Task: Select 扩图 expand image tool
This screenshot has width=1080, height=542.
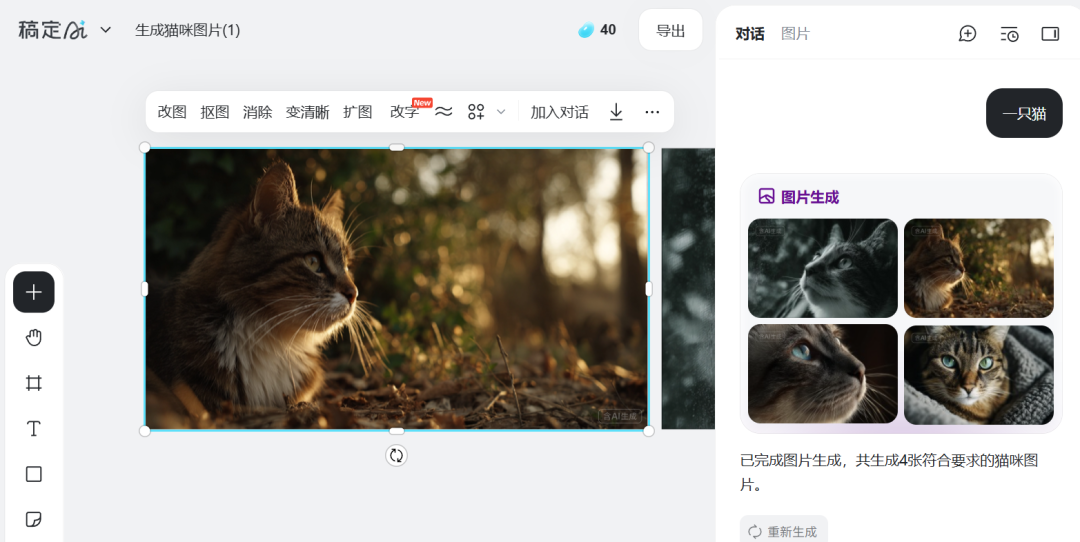Action: point(357,112)
